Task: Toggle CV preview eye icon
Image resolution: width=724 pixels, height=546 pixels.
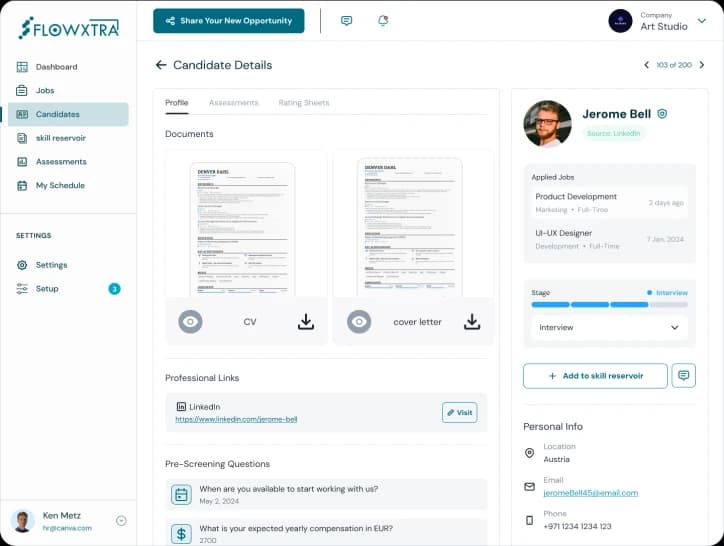Action: [190, 322]
